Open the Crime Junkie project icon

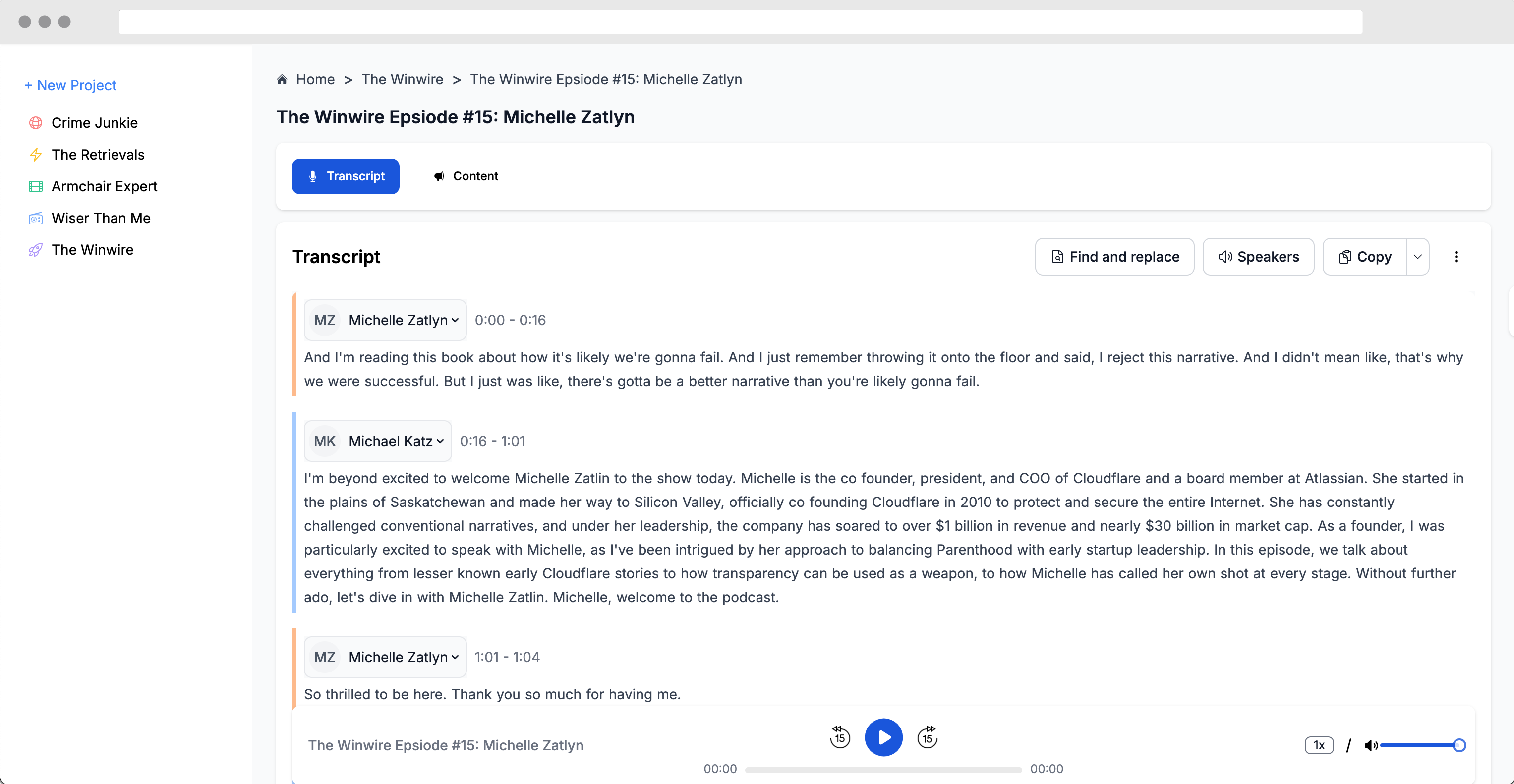[x=35, y=123]
